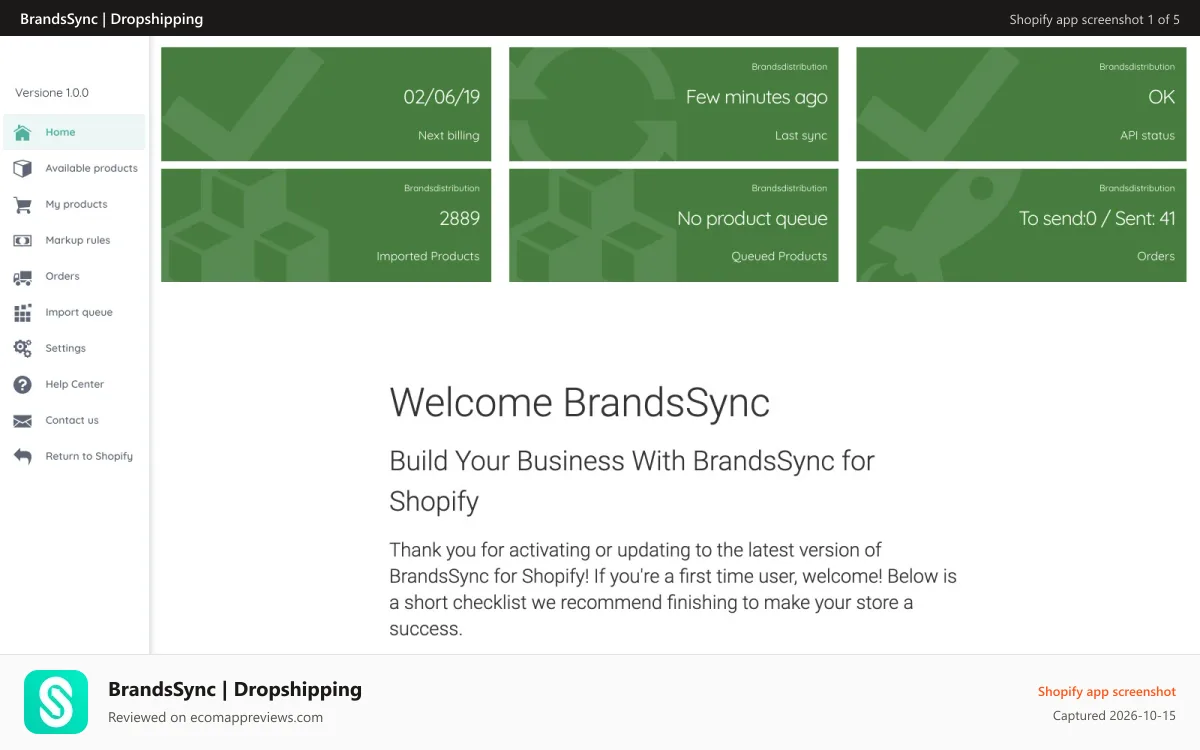Click the BrandsSync app logo icon
This screenshot has width=1200, height=750.
[x=56, y=702]
